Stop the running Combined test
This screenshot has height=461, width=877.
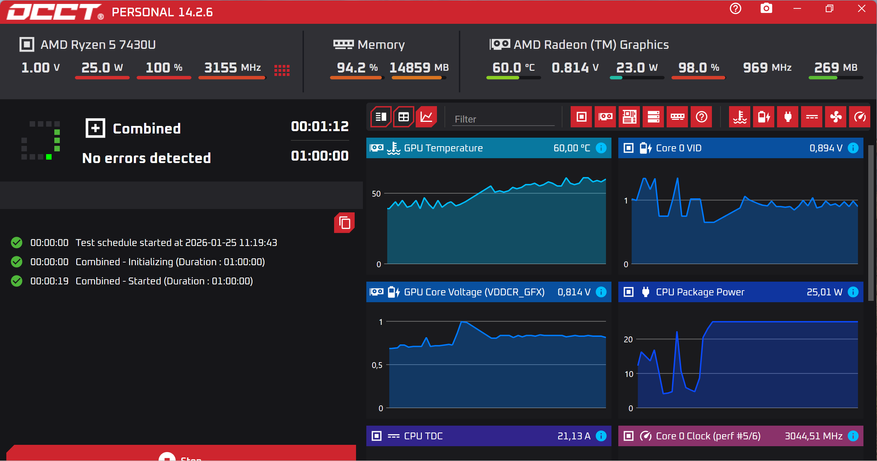pyautogui.click(x=180, y=456)
